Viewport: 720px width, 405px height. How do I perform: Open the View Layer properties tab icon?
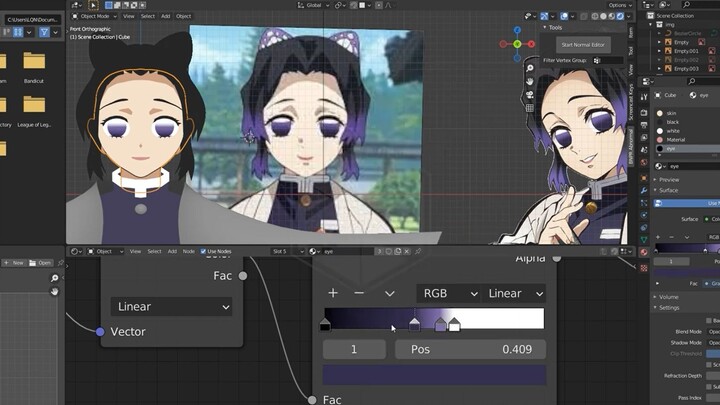644,137
